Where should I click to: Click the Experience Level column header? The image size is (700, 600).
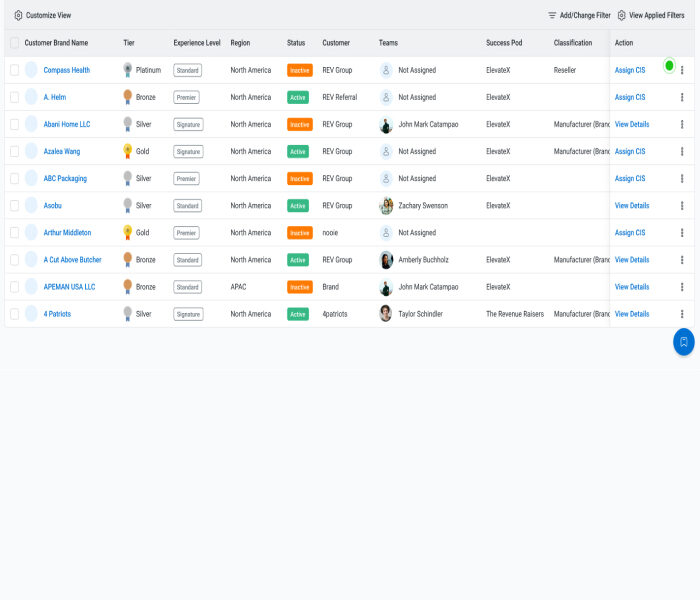pyautogui.click(x=197, y=43)
